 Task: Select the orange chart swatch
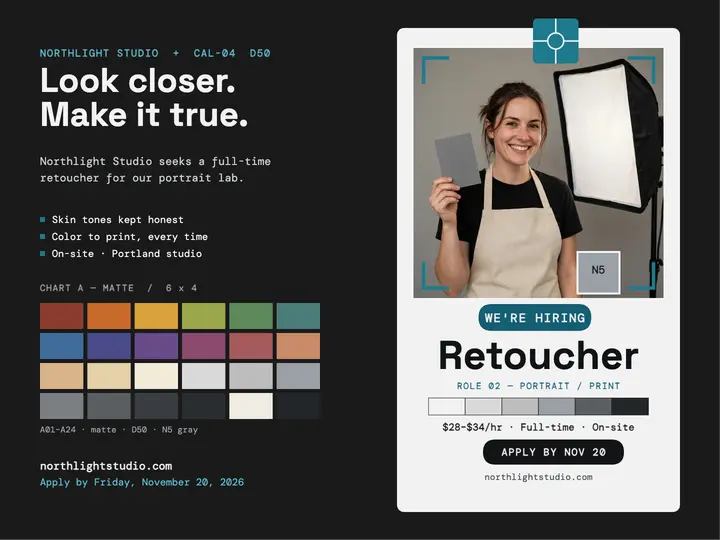[x=109, y=316]
